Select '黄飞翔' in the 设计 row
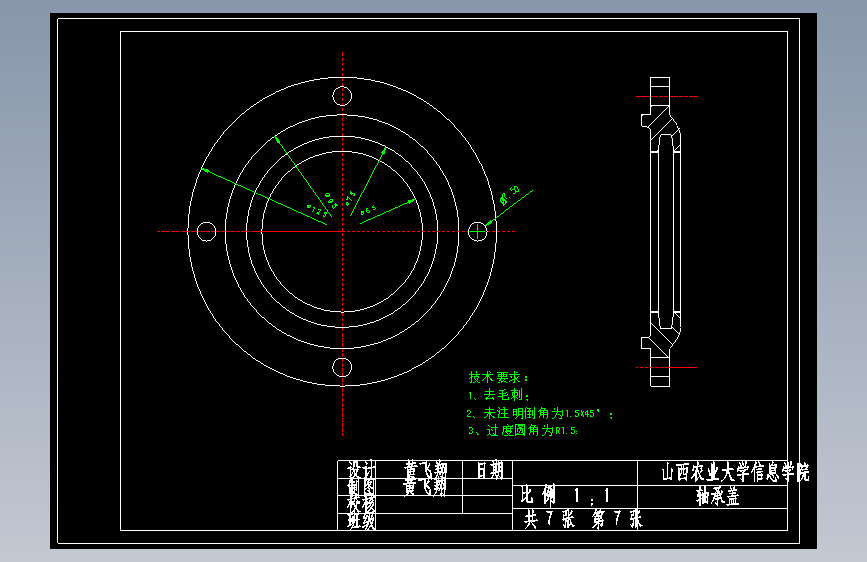This screenshot has width=867, height=562. click(425, 470)
